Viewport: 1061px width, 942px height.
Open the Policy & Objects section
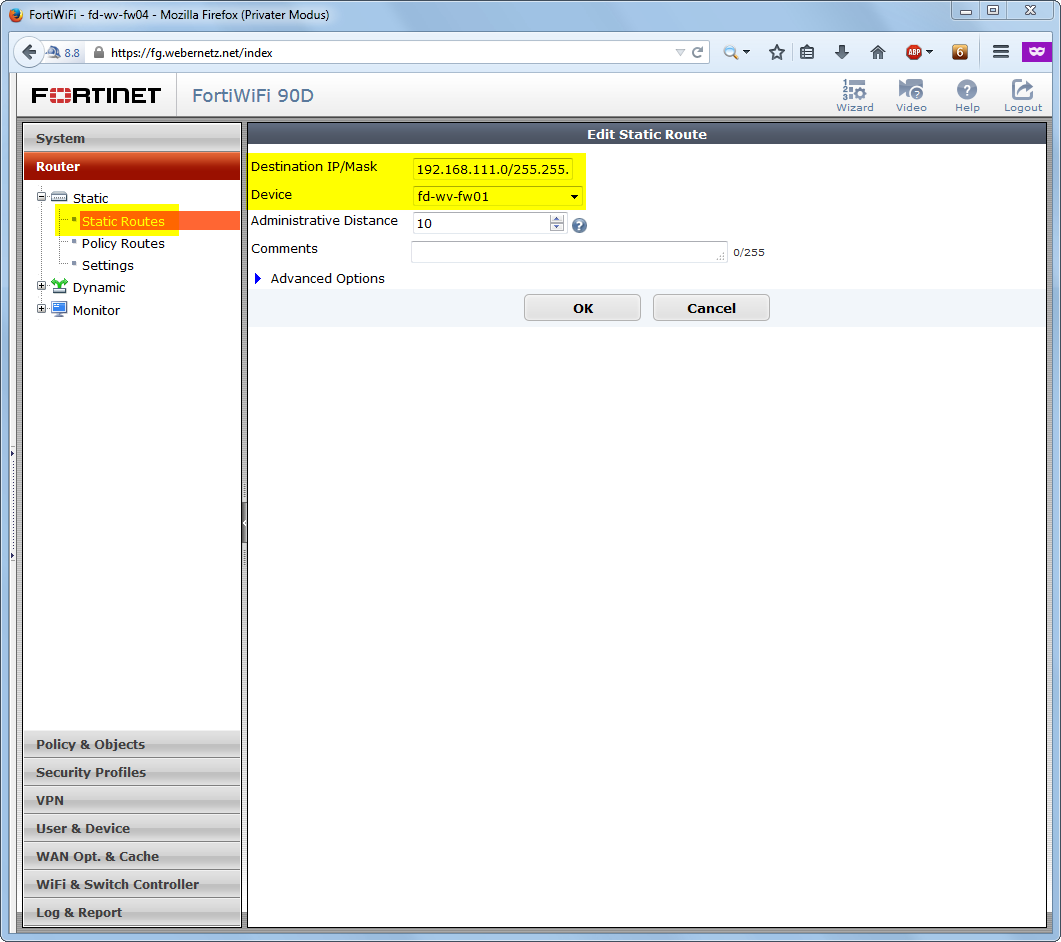132,744
